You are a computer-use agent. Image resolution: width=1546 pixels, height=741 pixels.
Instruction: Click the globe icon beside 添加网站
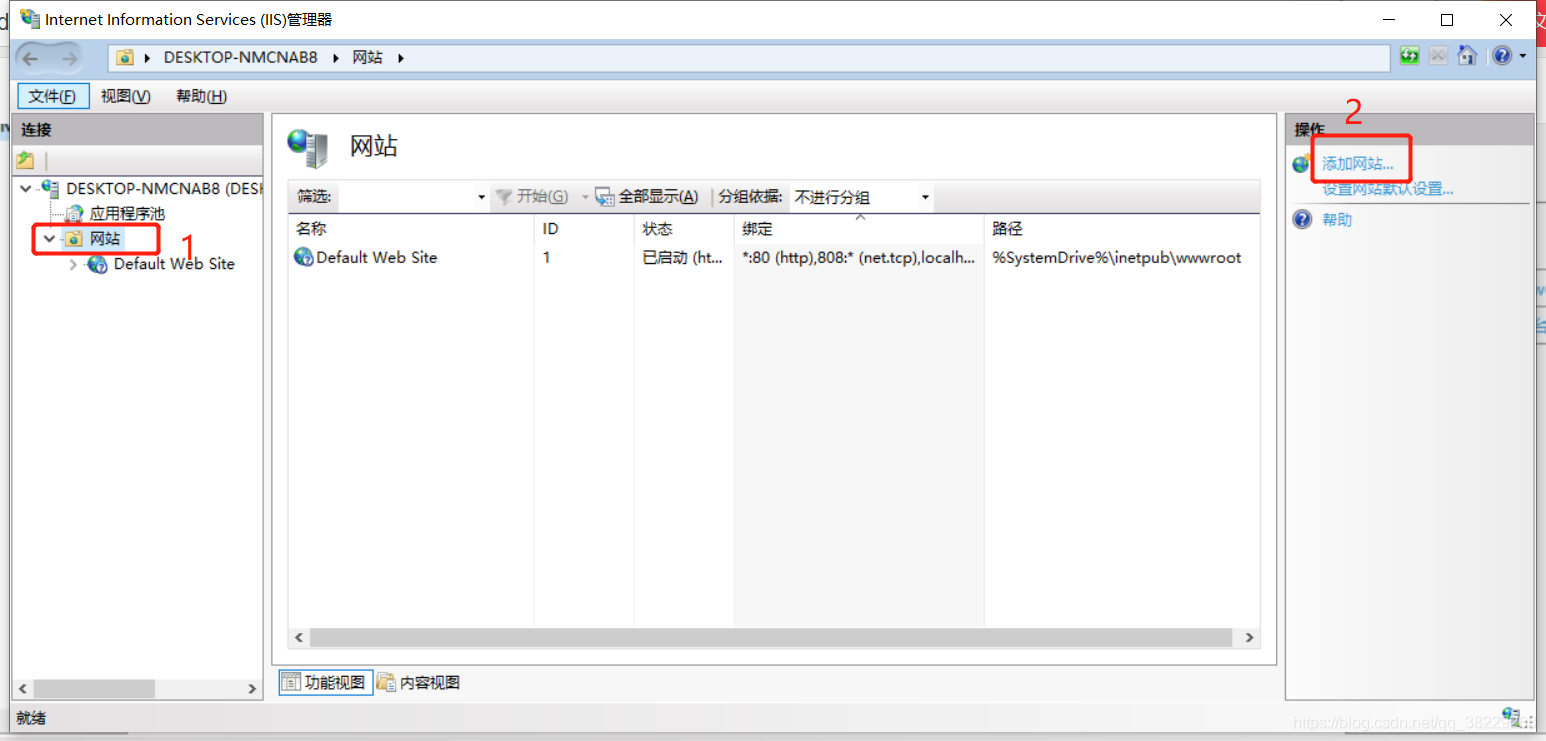coord(1302,164)
